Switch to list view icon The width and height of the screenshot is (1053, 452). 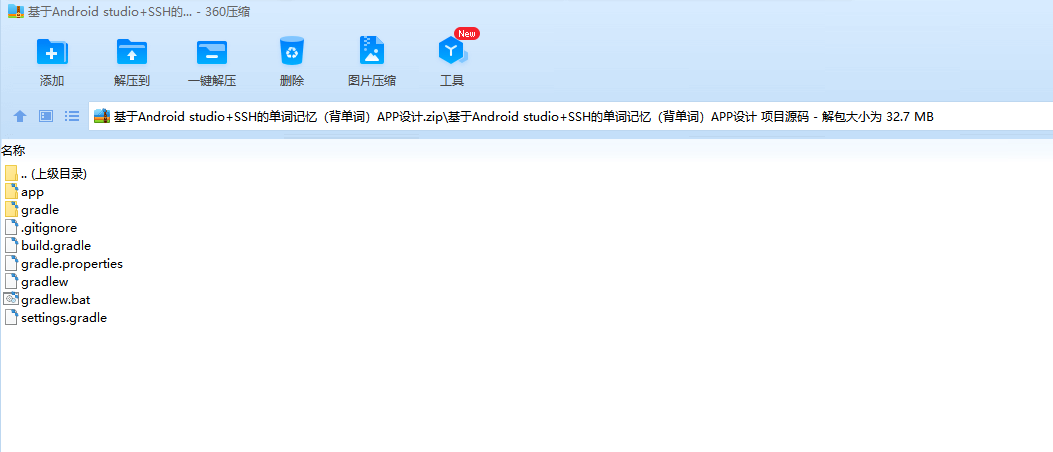point(72,116)
